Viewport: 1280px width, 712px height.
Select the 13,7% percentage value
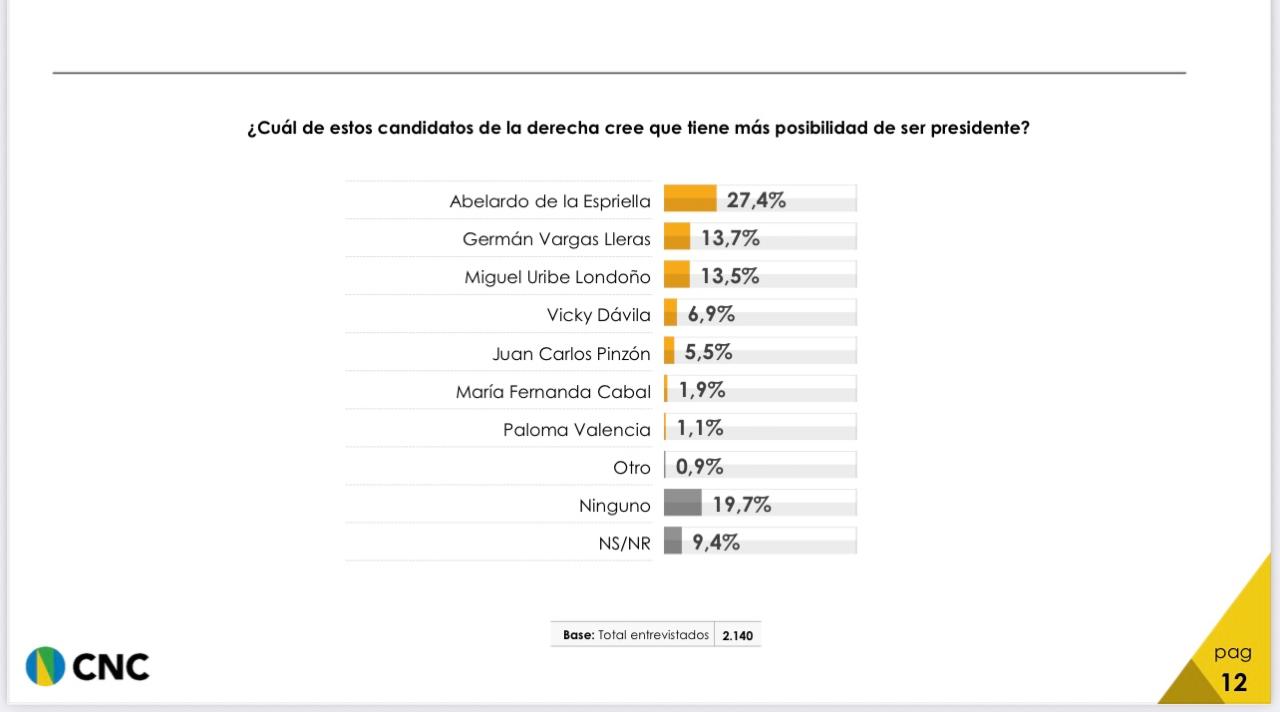730,238
